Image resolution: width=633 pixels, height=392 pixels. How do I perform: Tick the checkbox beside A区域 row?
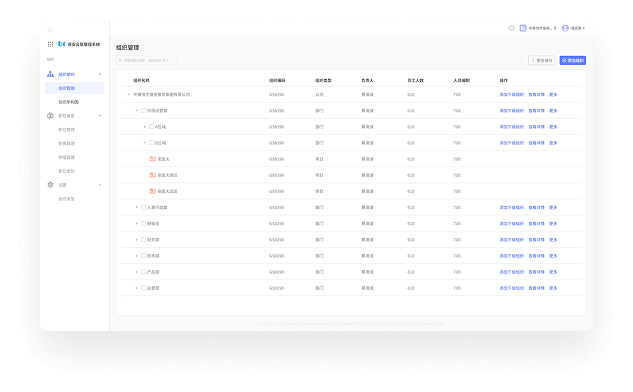152,127
